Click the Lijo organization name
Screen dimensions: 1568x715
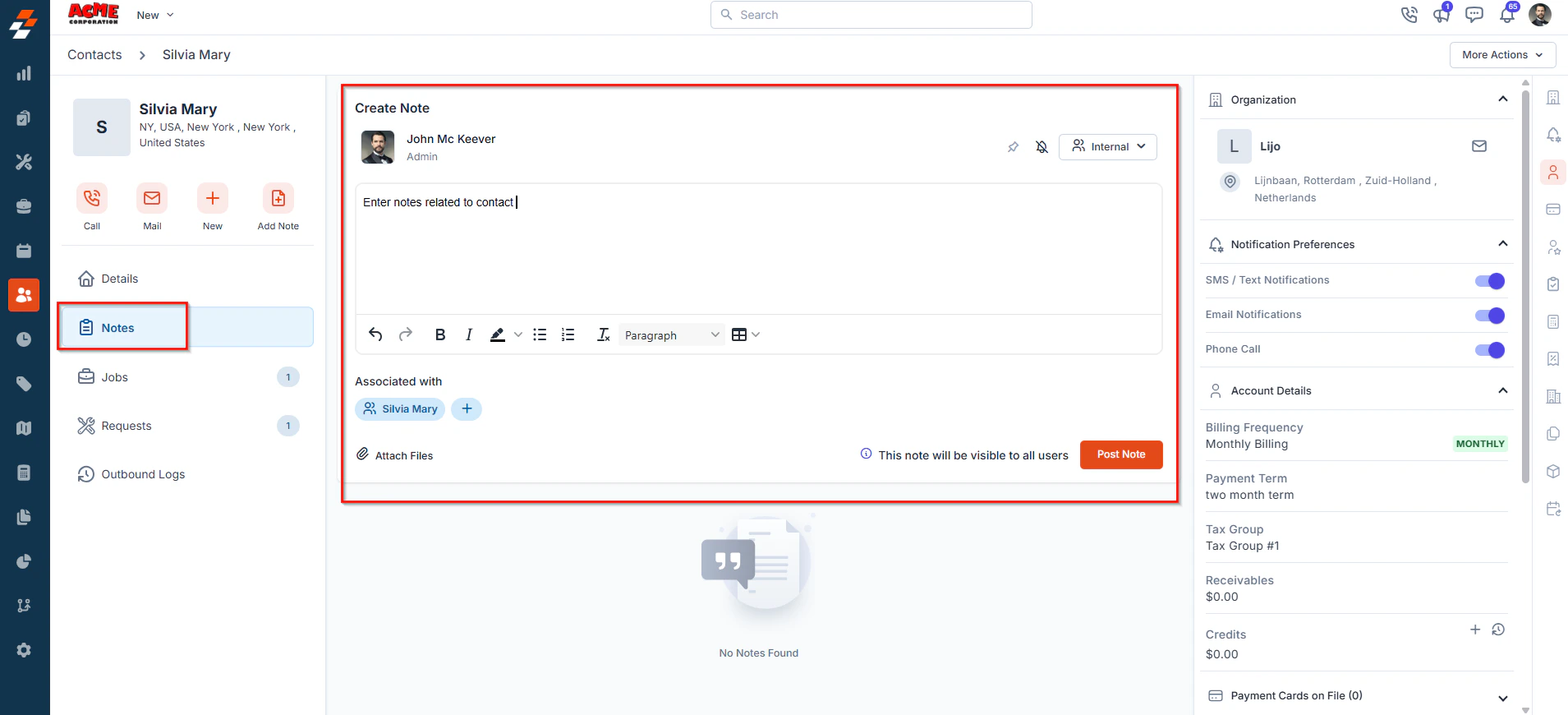tap(1270, 146)
